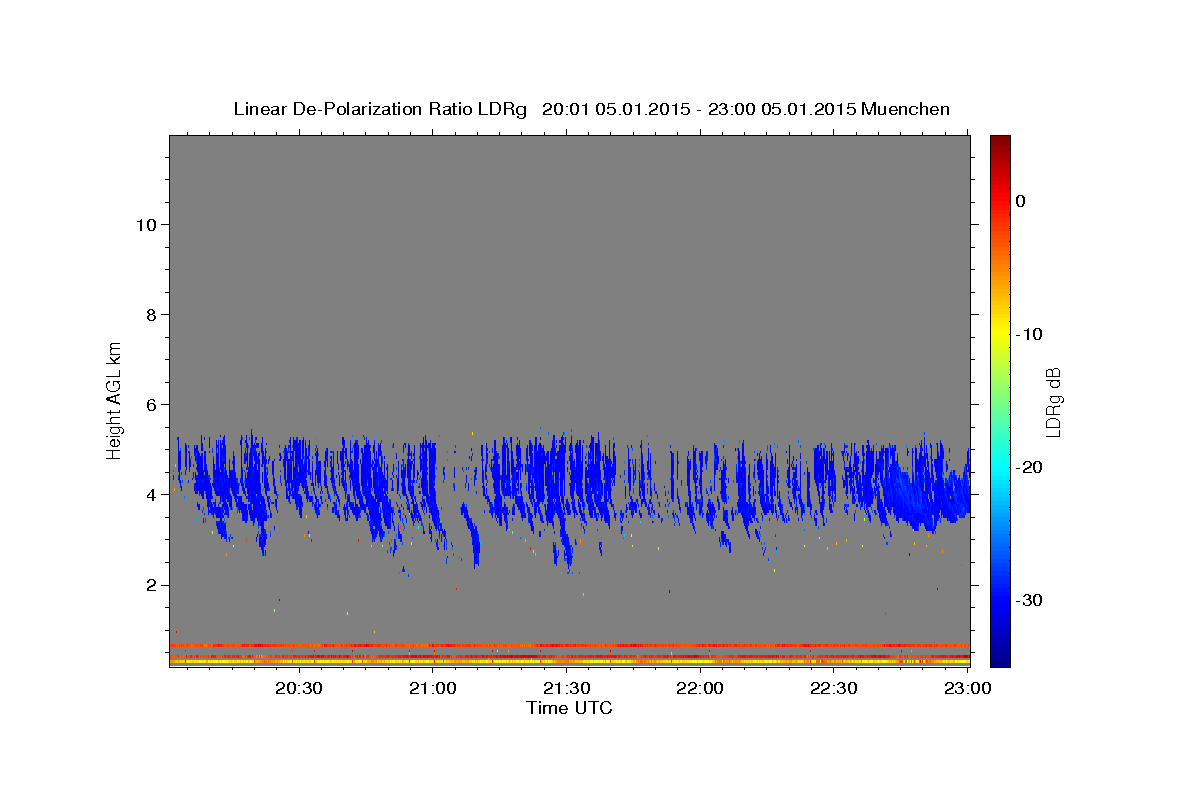Screen dimensions: 1200x800
Task: Click the 21:00 time tick label
Action: pos(433,688)
